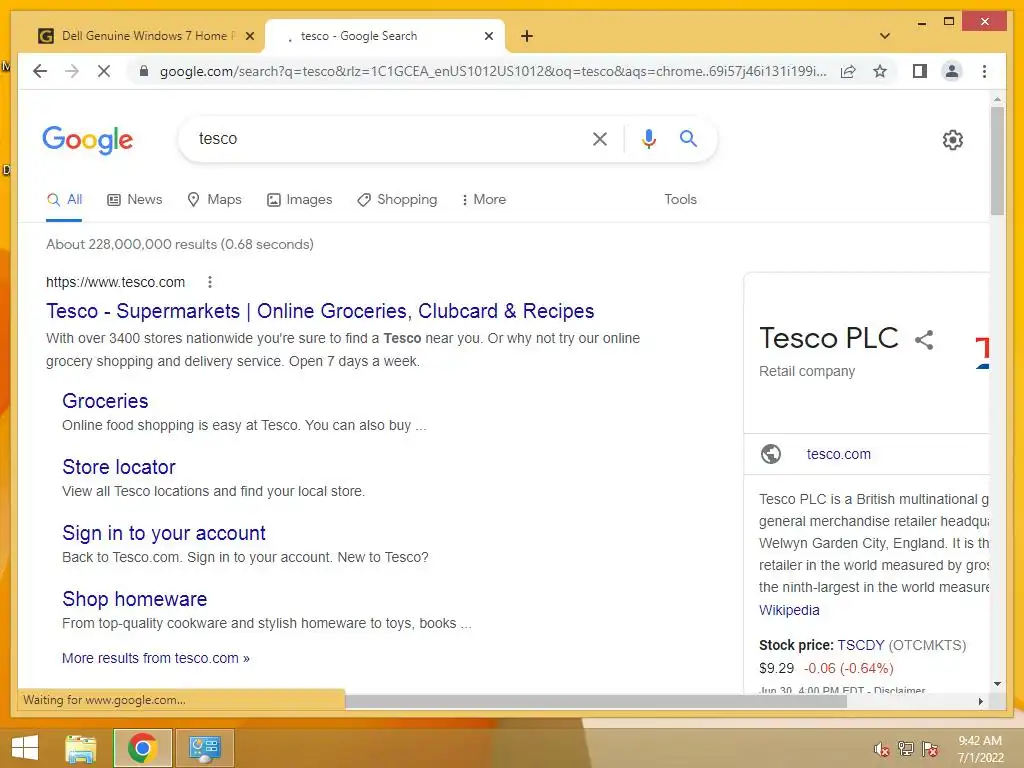This screenshot has height=768, width=1024.
Task: Open the site security lock info
Action: point(144,71)
